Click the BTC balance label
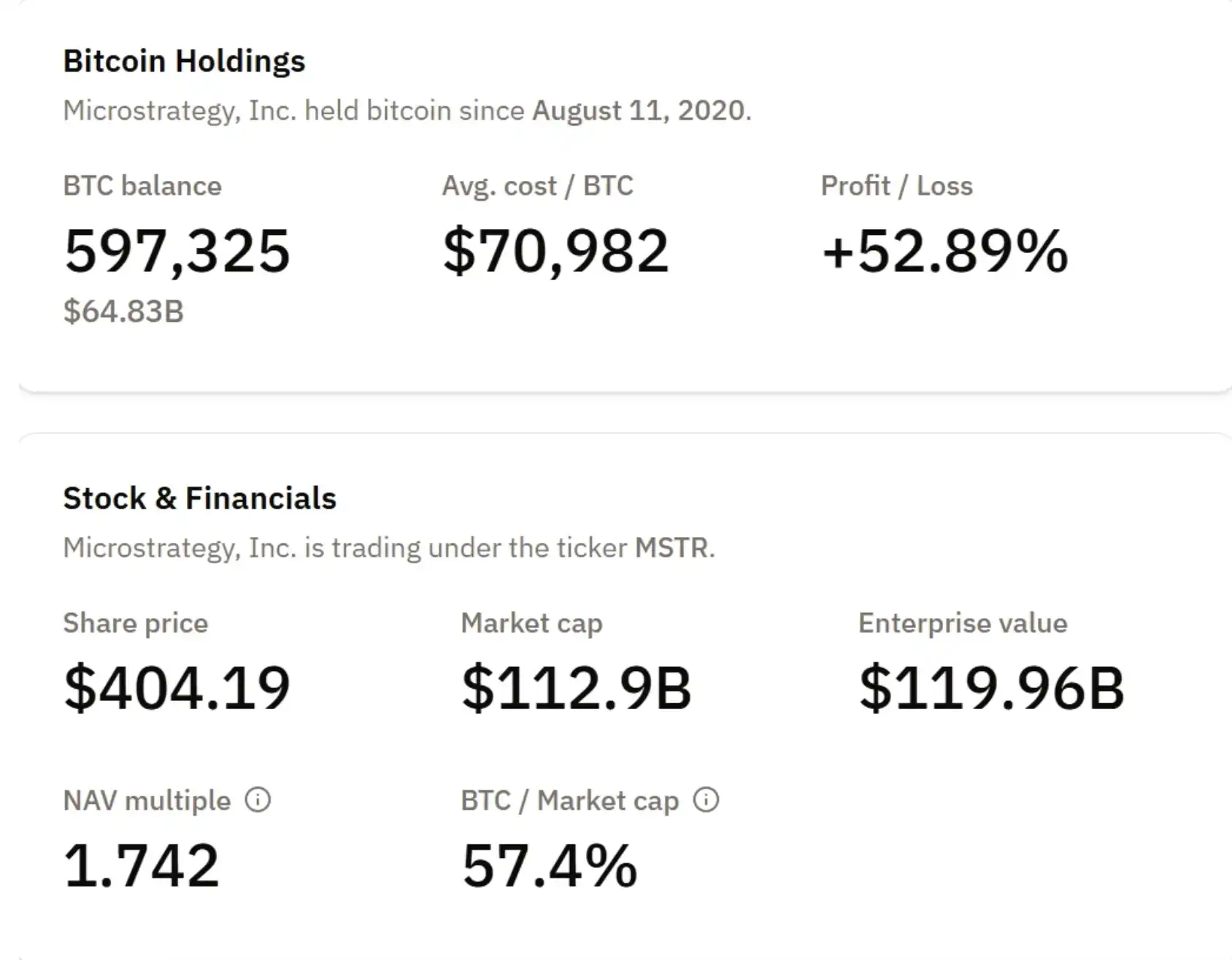Screen dimensions: 1232x960 pyautogui.click(x=142, y=186)
